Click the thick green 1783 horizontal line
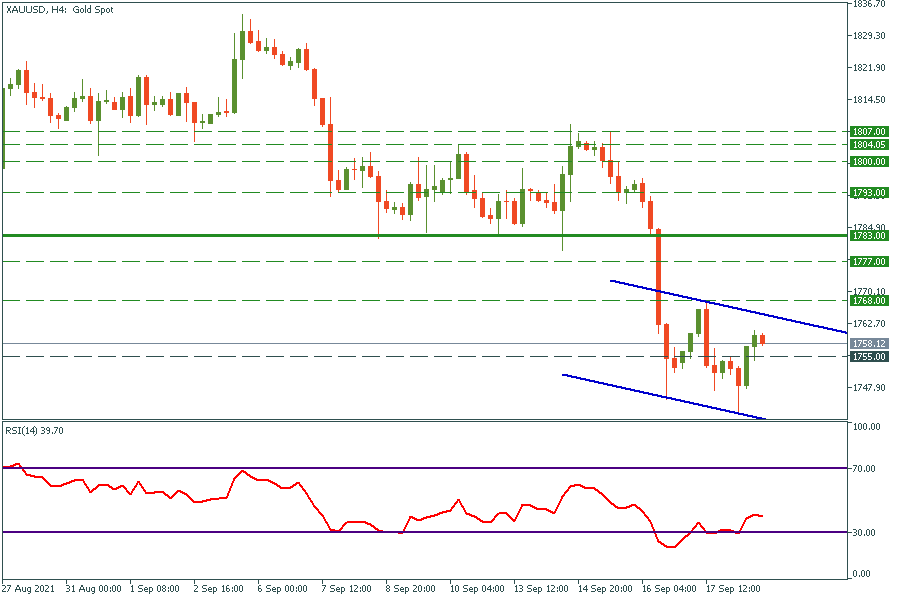The height and width of the screenshot is (600, 900). click(x=300, y=235)
